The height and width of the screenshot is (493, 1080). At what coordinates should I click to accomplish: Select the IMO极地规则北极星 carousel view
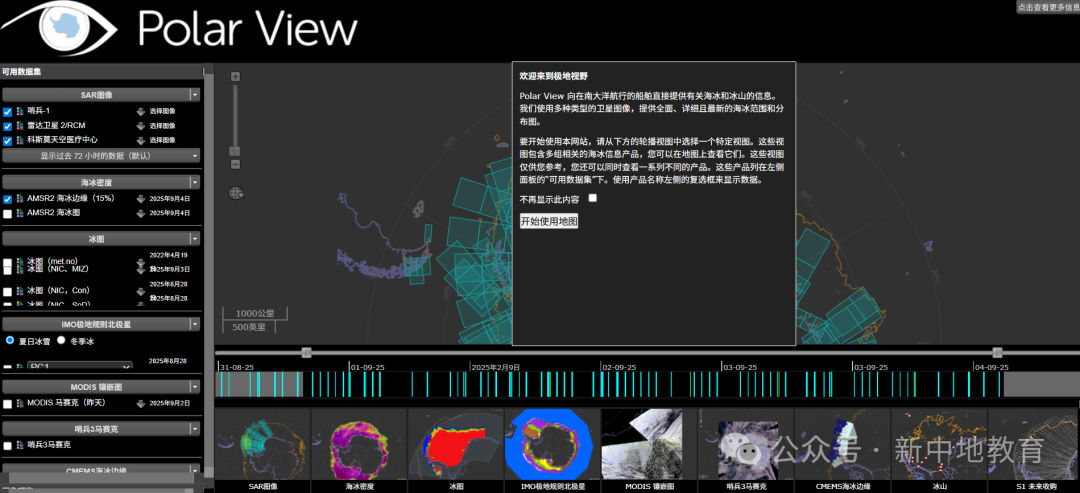coord(552,448)
